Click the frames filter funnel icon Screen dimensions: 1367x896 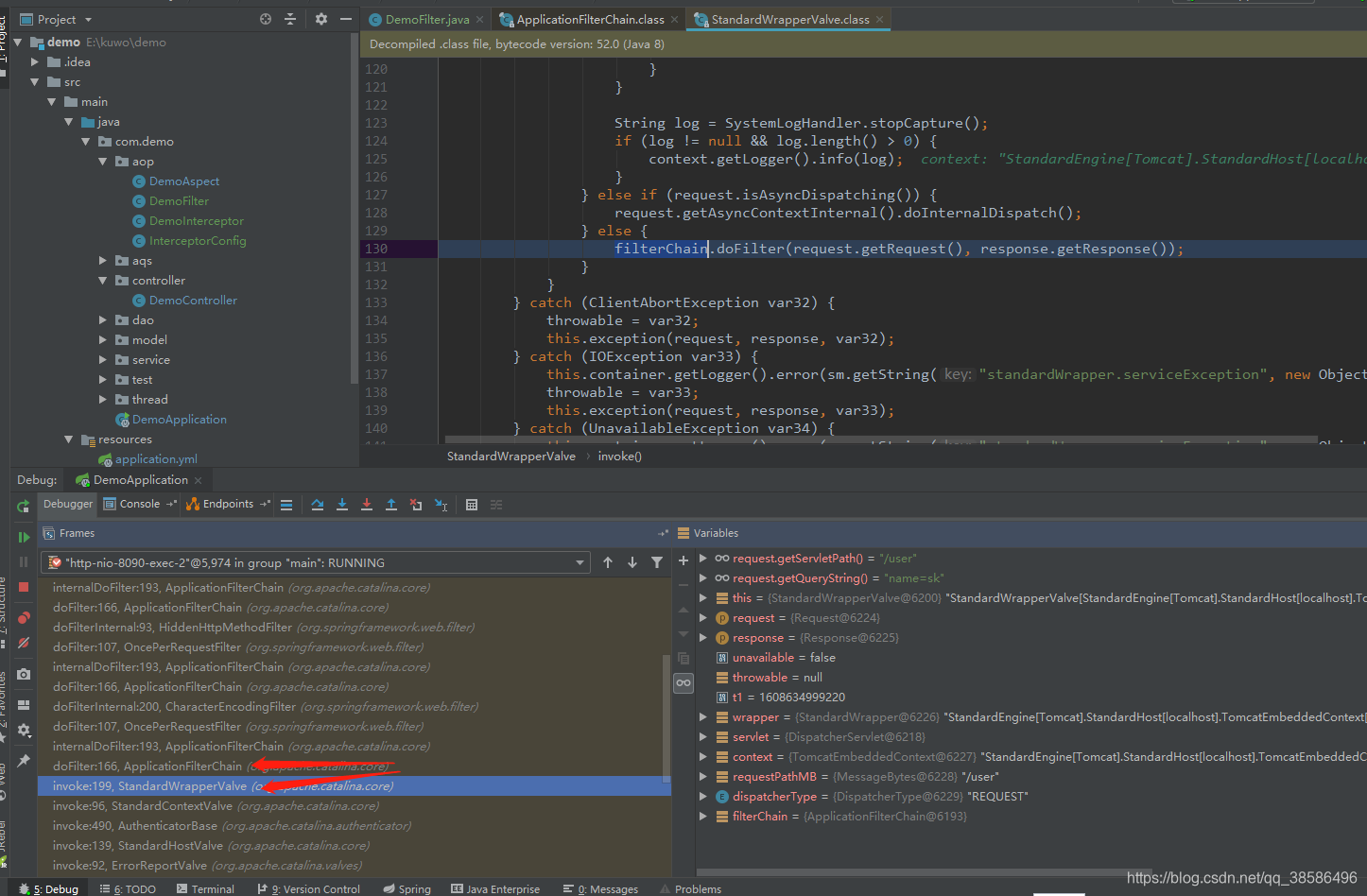[657, 562]
